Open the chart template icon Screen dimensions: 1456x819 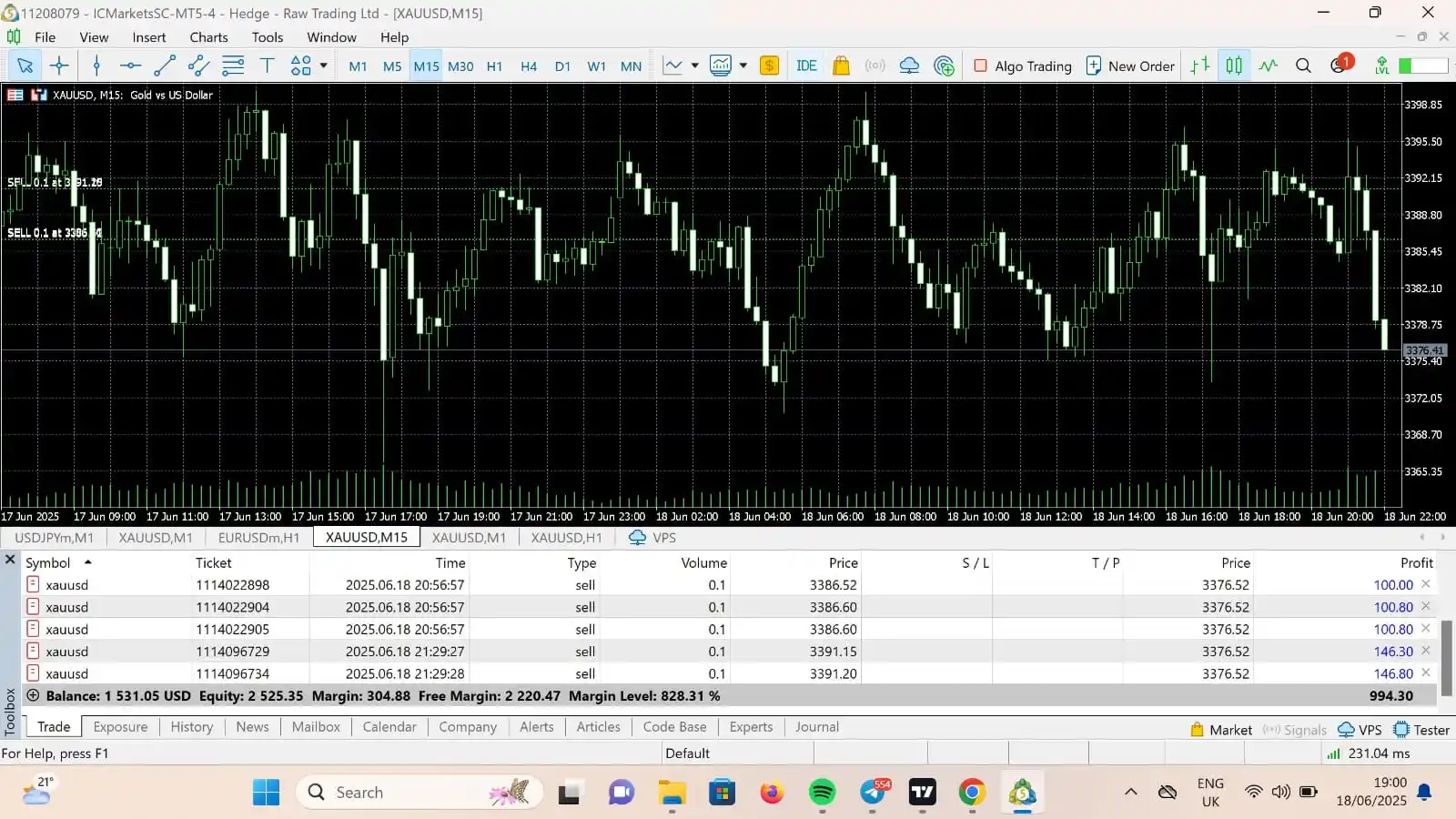pyautogui.click(x=721, y=66)
